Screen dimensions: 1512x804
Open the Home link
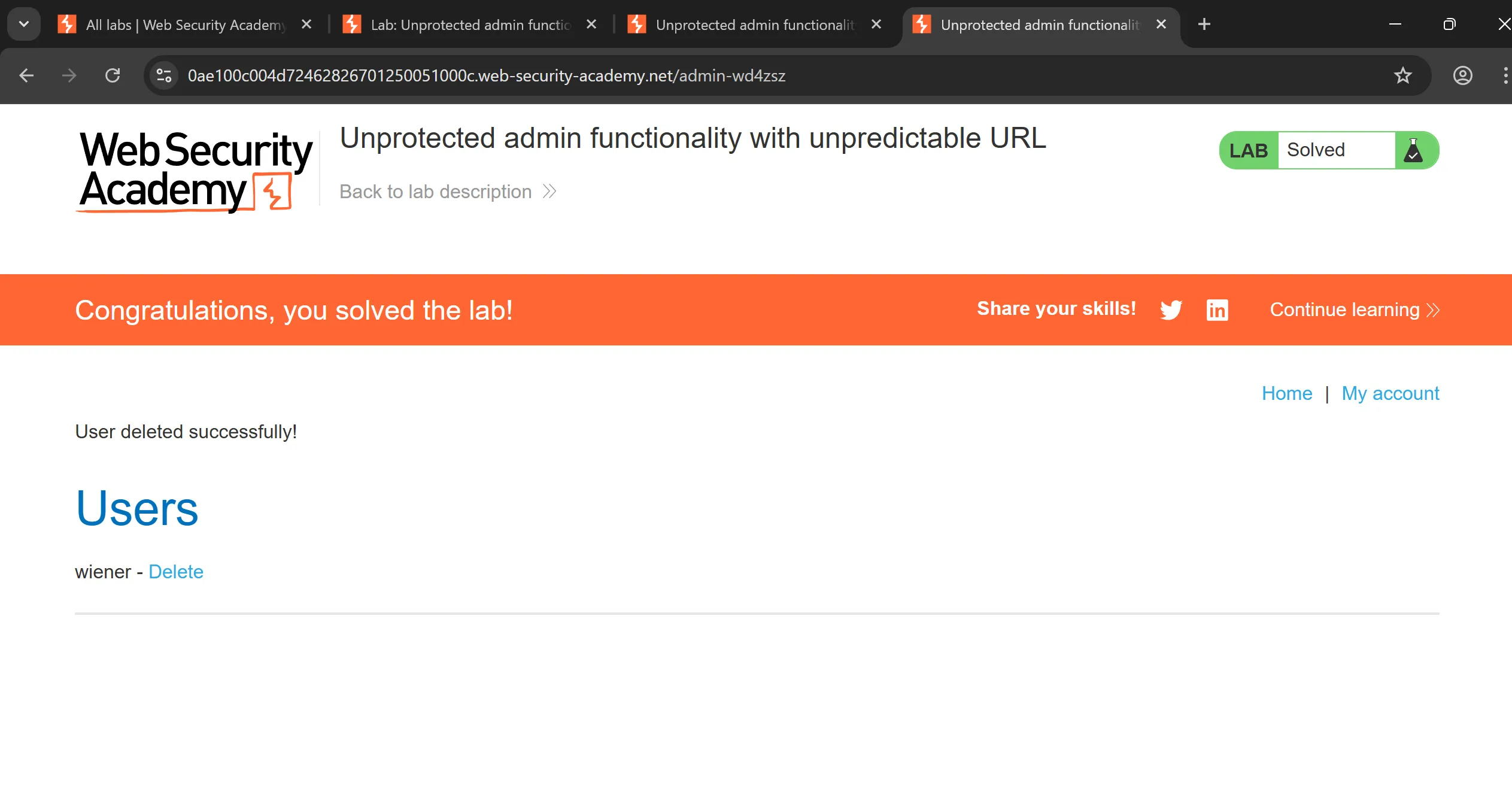(x=1287, y=393)
